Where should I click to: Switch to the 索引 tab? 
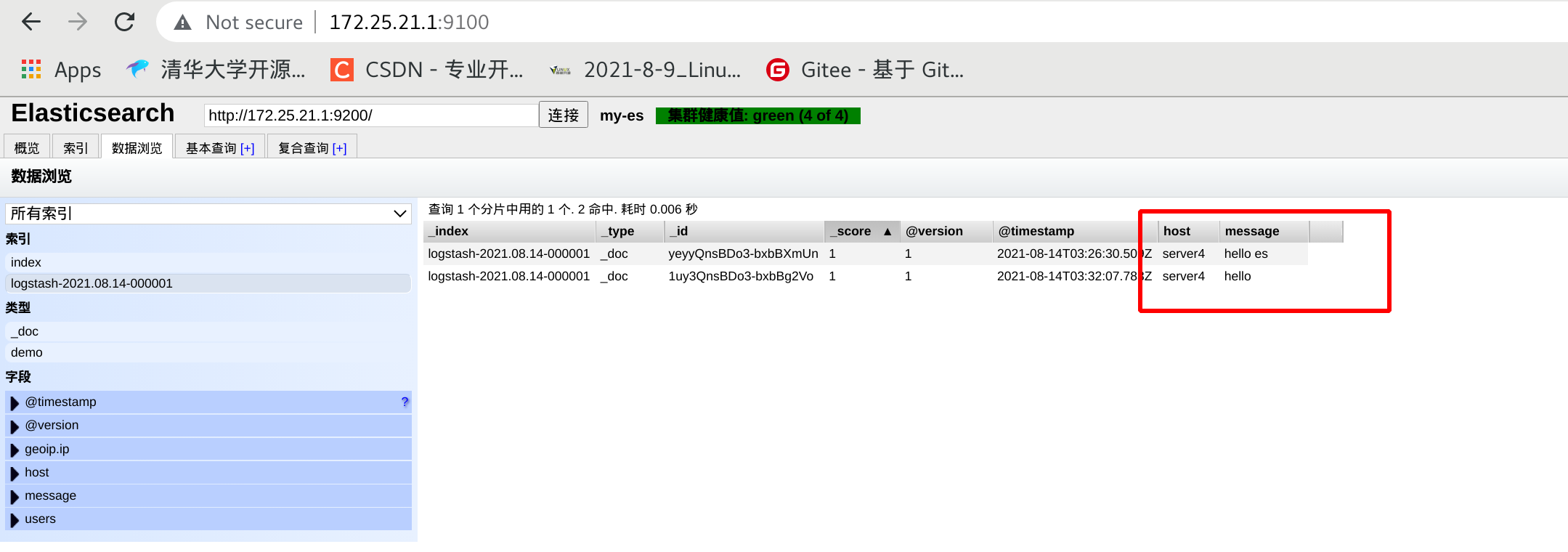click(x=76, y=147)
